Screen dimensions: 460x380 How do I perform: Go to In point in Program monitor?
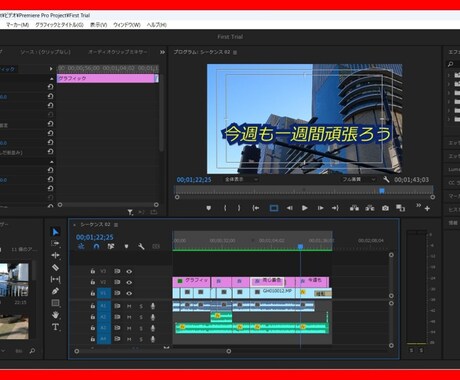[256, 208]
